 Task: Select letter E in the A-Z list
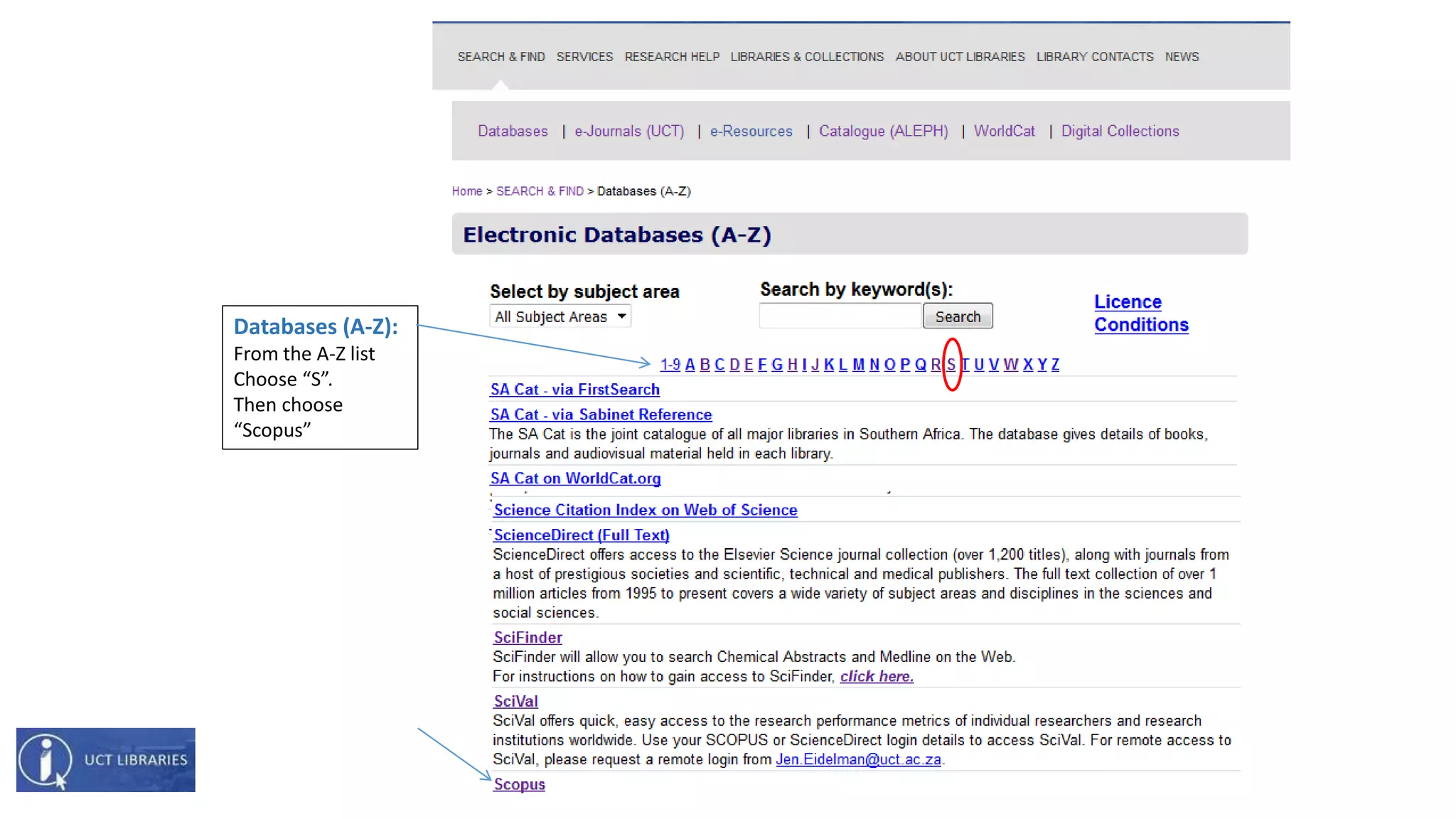click(x=749, y=364)
